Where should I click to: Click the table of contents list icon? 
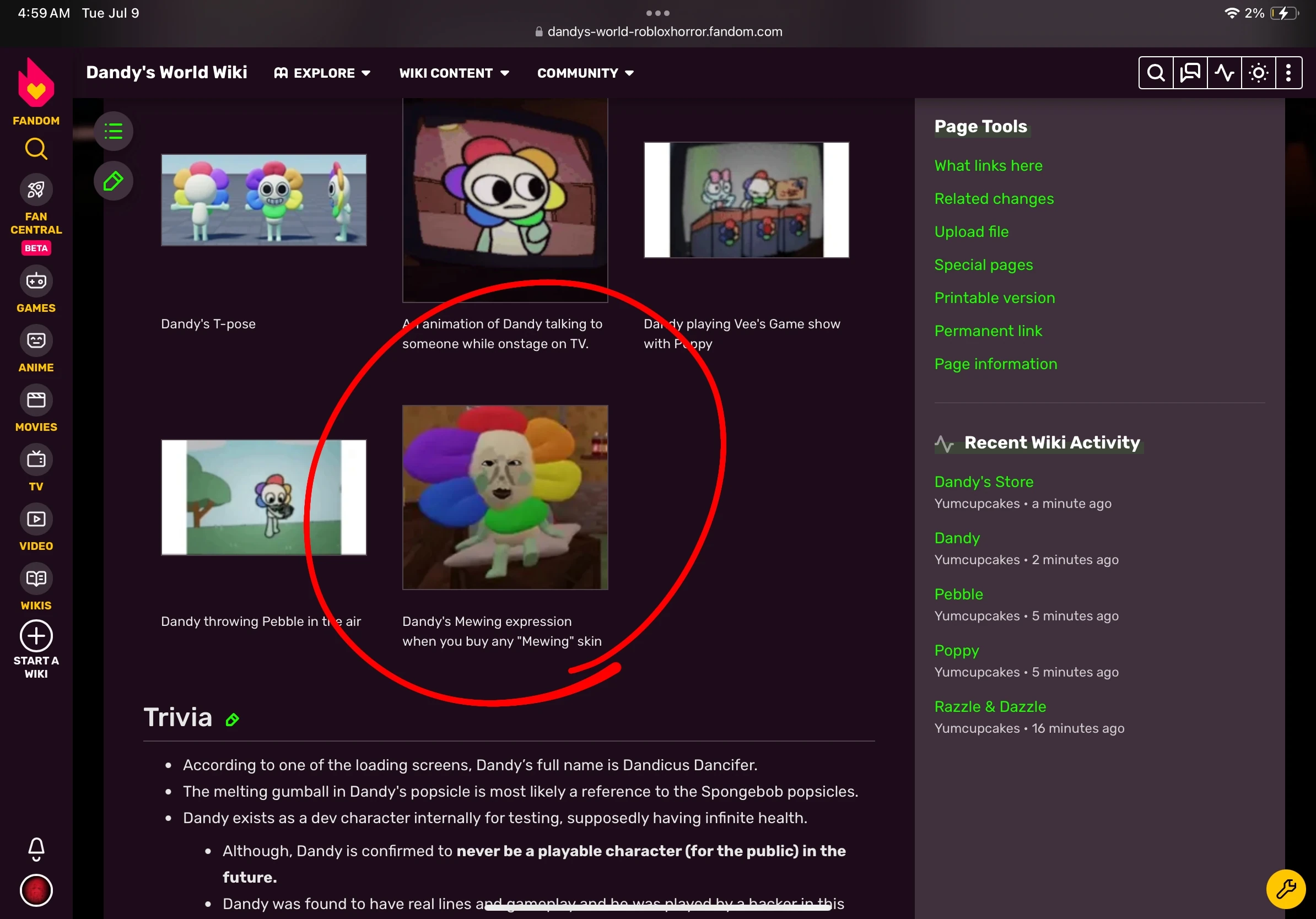[x=114, y=131]
